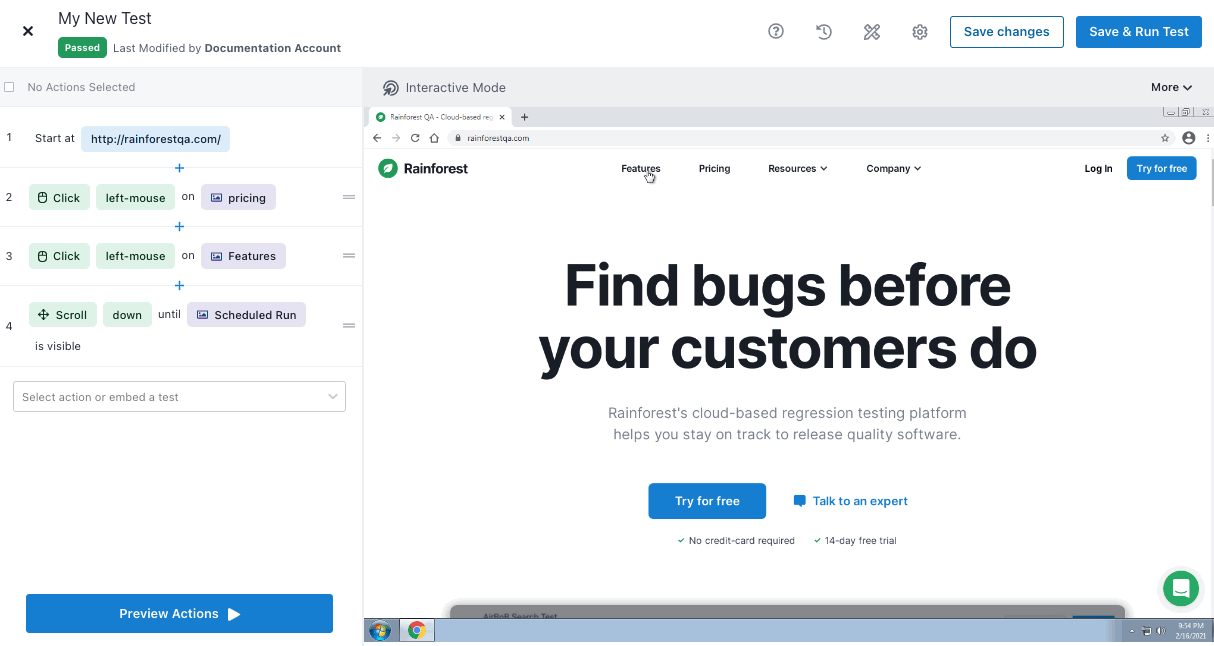
Task: Click the hero Try for free button
Action: 707,501
